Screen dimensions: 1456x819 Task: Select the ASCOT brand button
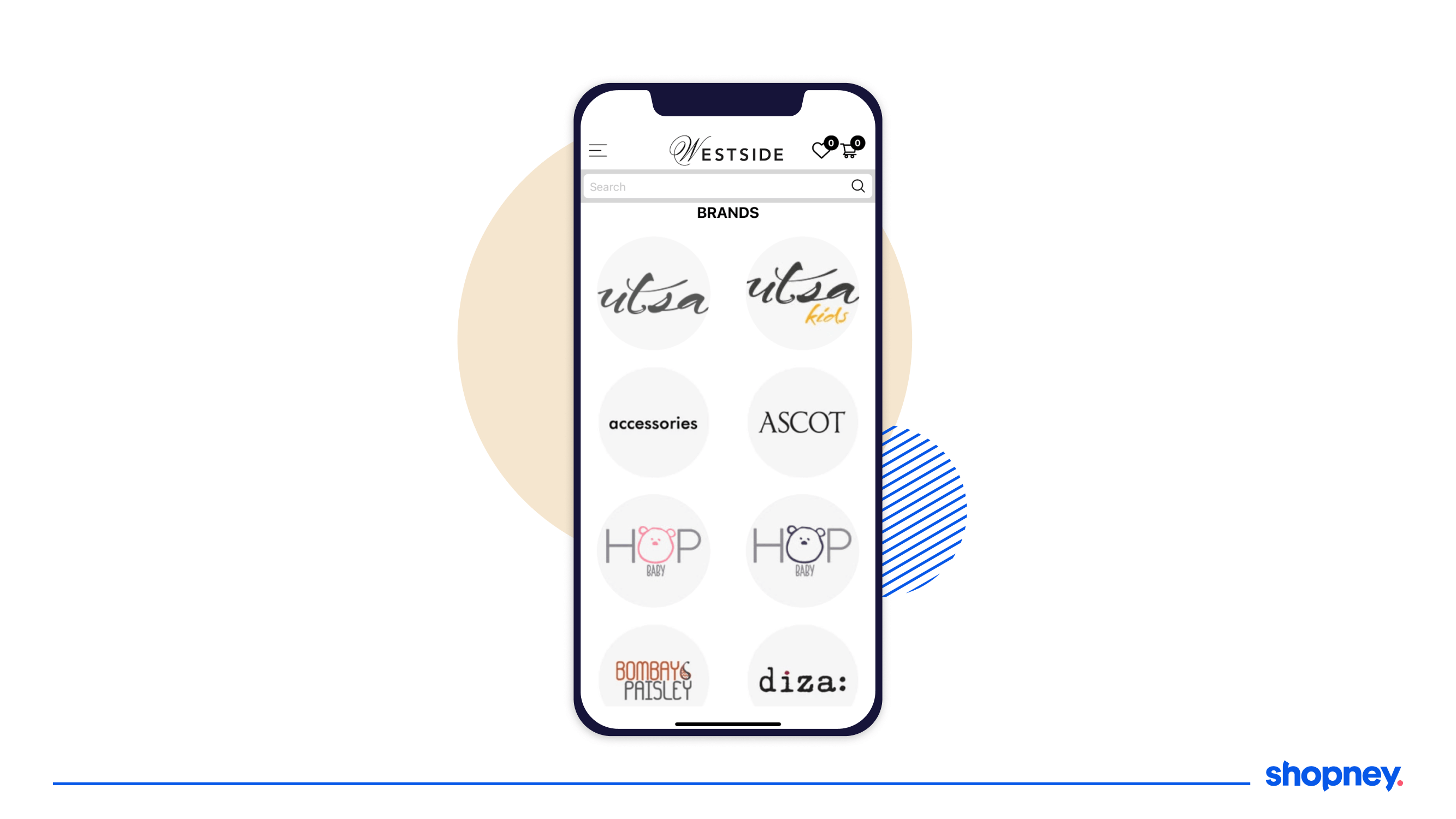(x=803, y=422)
